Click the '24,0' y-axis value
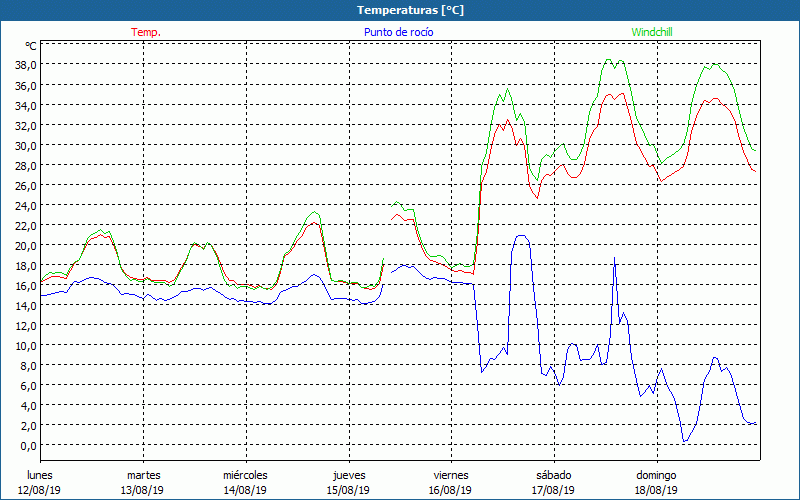Viewport: 800px width, 500px height. pos(27,206)
